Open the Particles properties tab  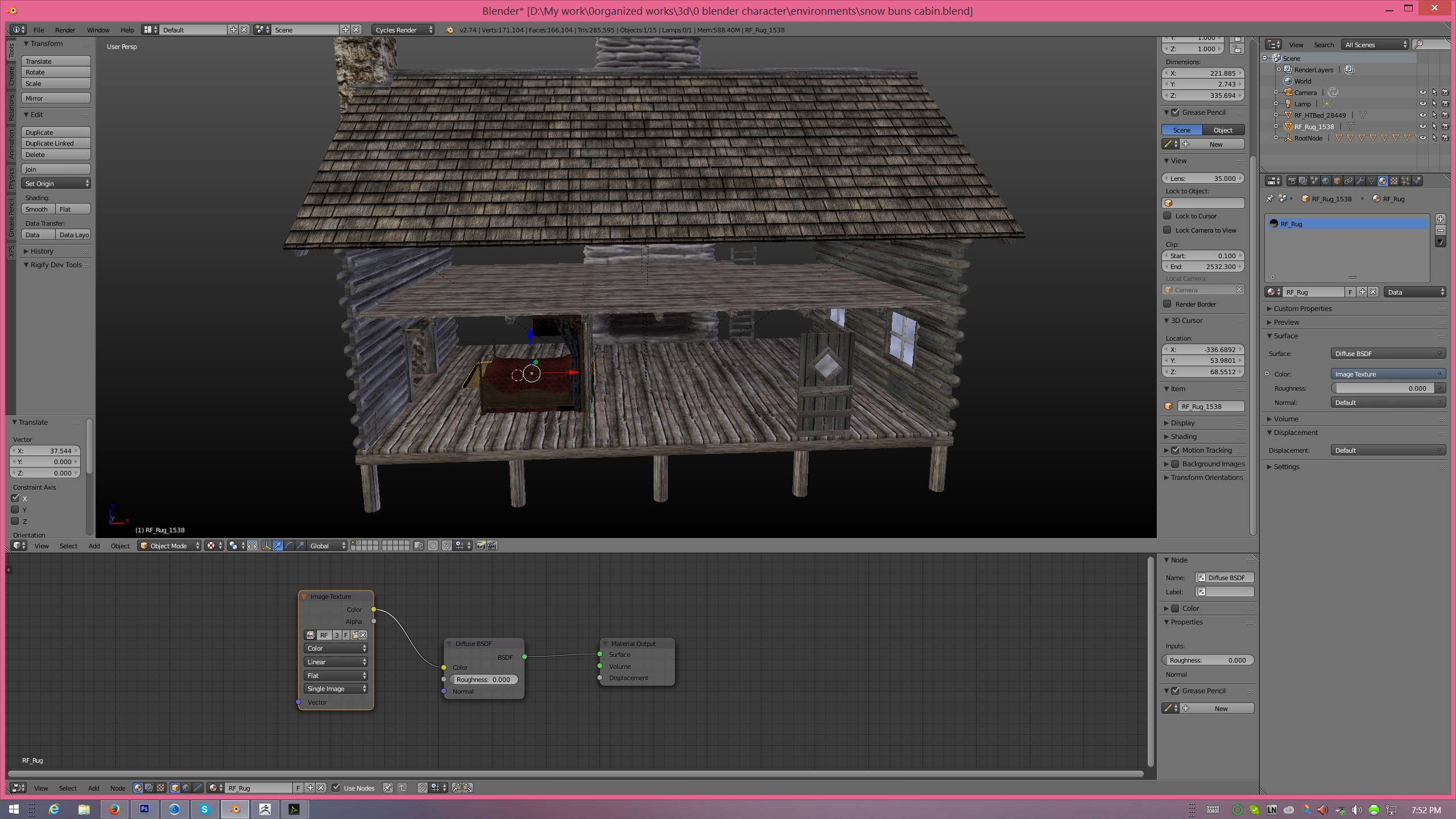point(1405,181)
